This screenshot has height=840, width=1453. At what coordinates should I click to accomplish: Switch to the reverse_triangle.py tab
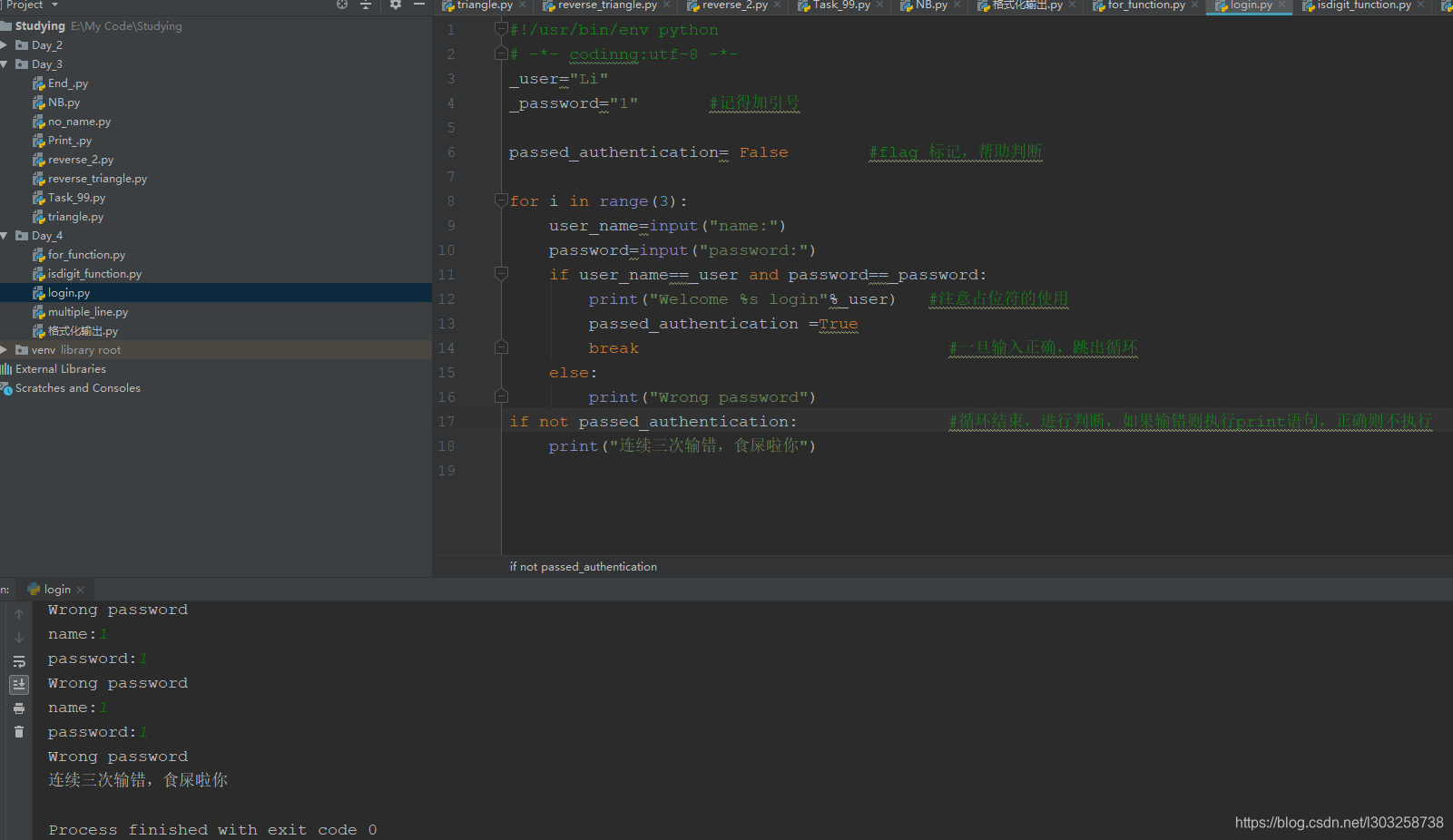[607, 5]
